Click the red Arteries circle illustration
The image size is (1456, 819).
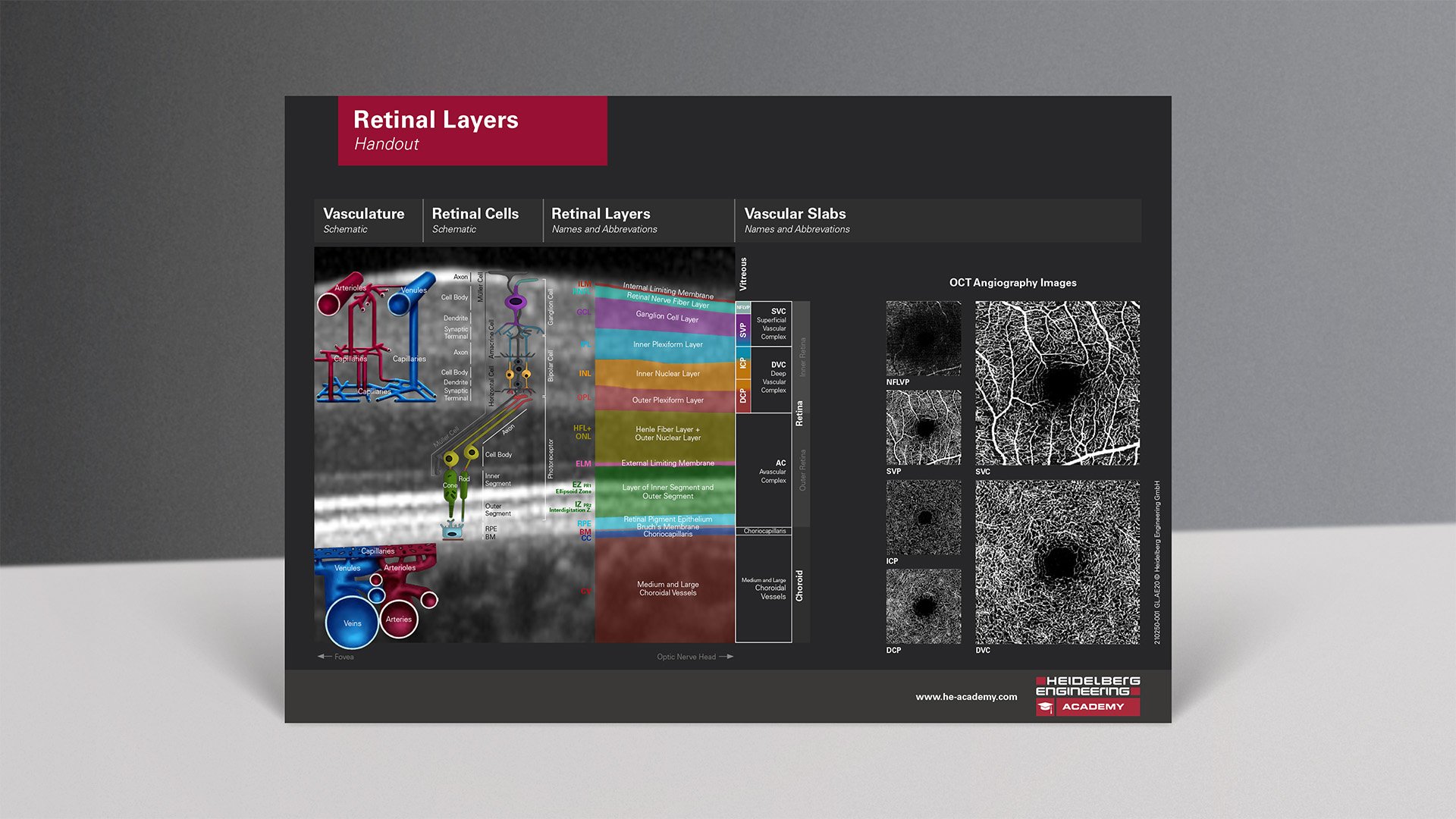(399, 619)
